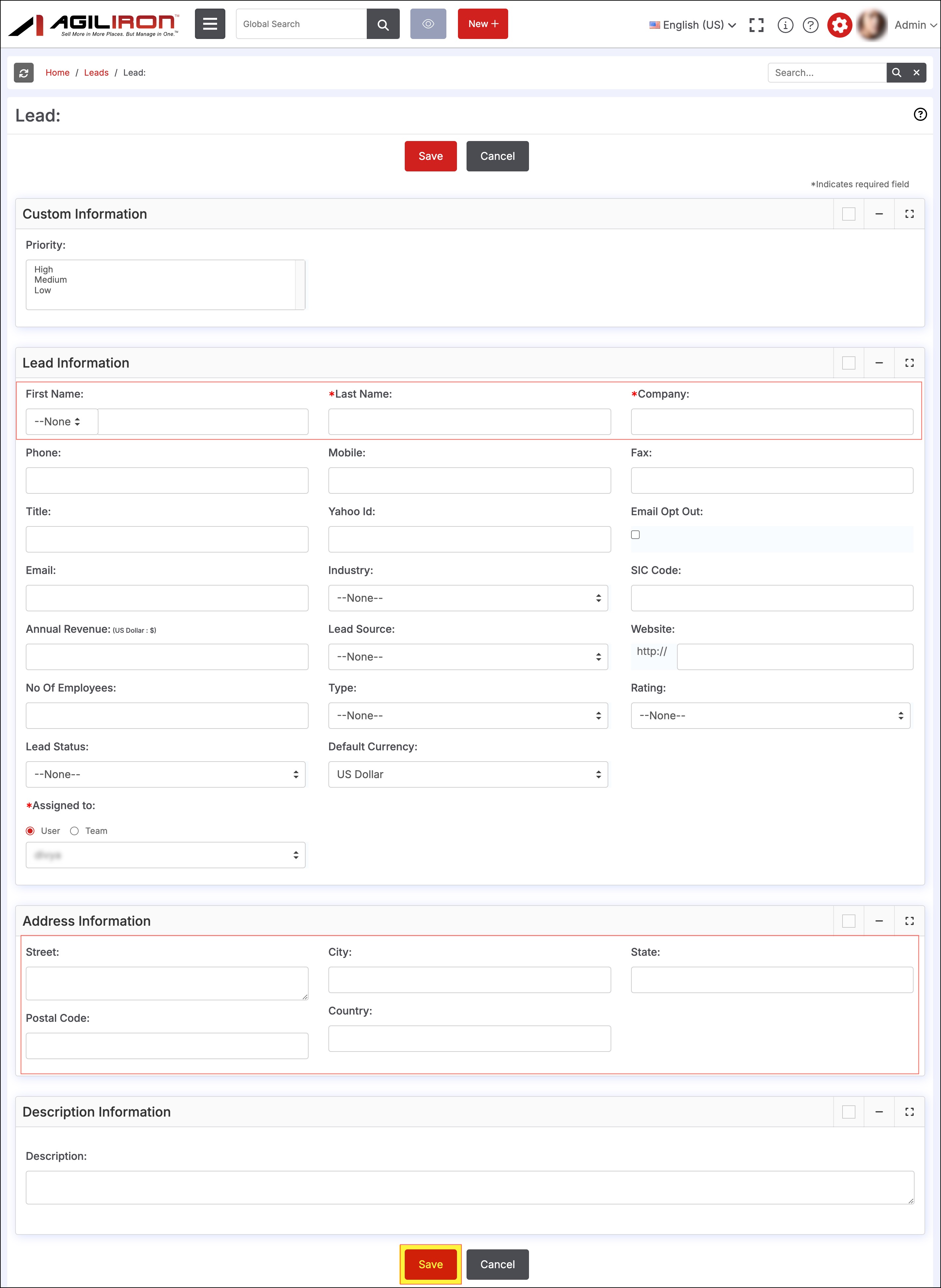Focus the Postal Code field

pos(167,1046)
